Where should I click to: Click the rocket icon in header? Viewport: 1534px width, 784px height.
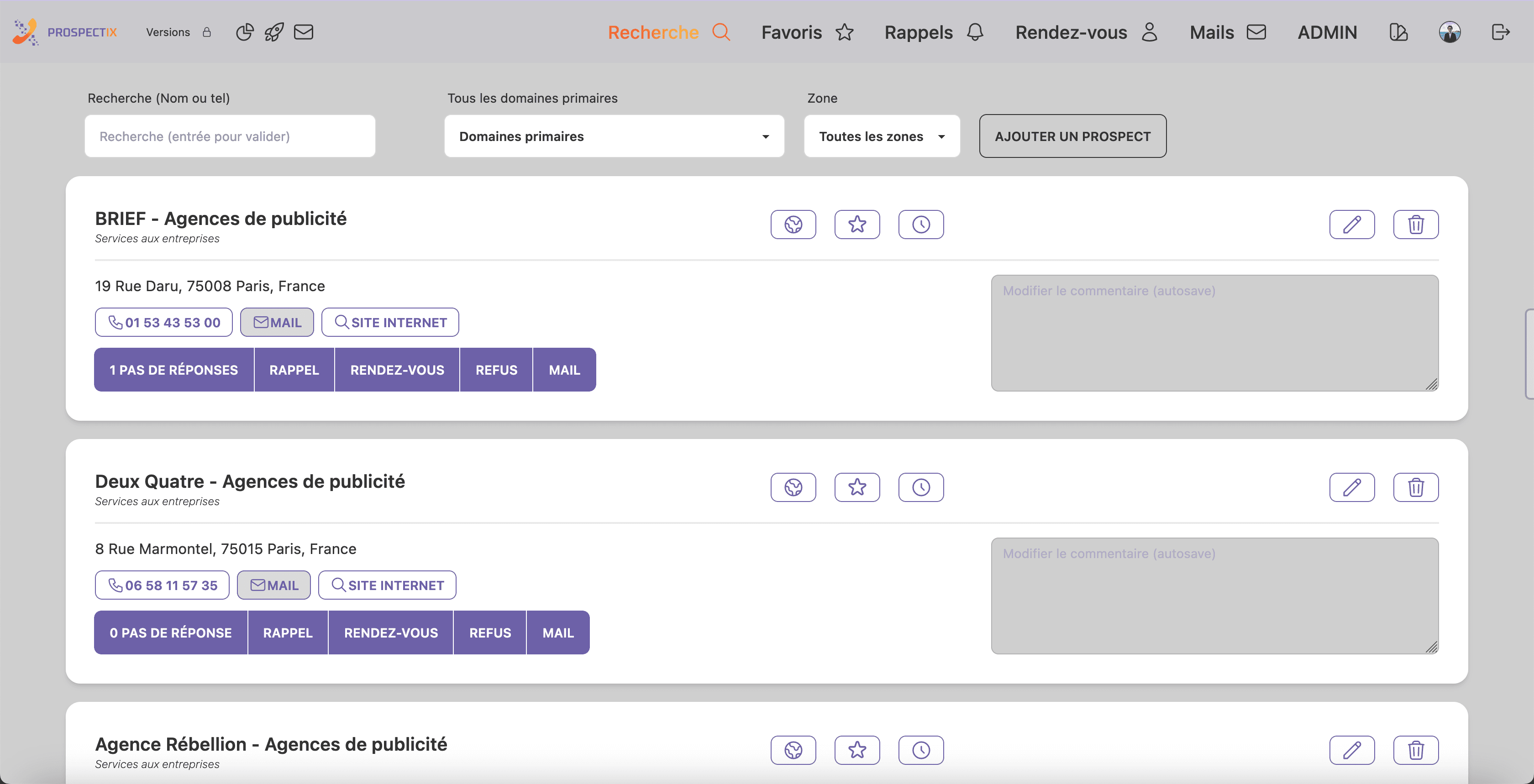tap(274, 32)
